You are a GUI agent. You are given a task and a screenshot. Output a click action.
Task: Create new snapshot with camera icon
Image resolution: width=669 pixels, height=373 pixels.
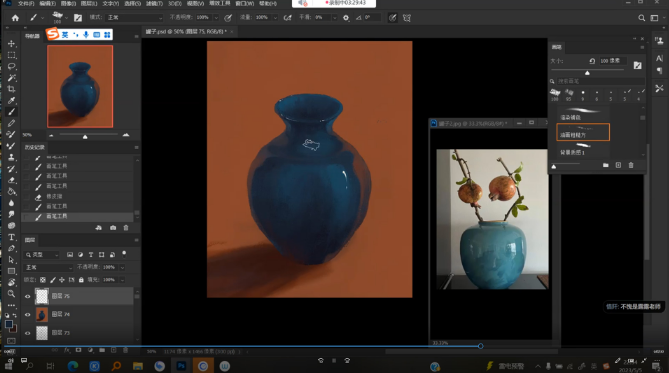(x=113, y=228)
